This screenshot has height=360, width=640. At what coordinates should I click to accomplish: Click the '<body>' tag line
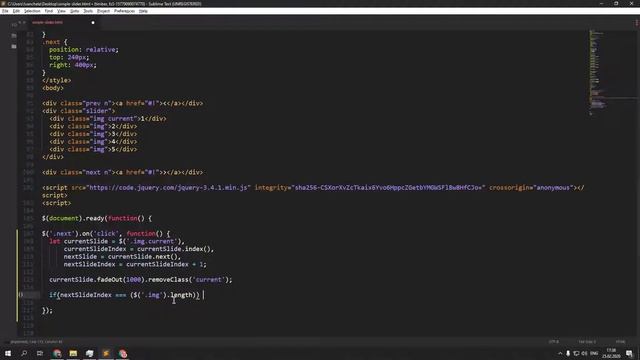(53, 88)
